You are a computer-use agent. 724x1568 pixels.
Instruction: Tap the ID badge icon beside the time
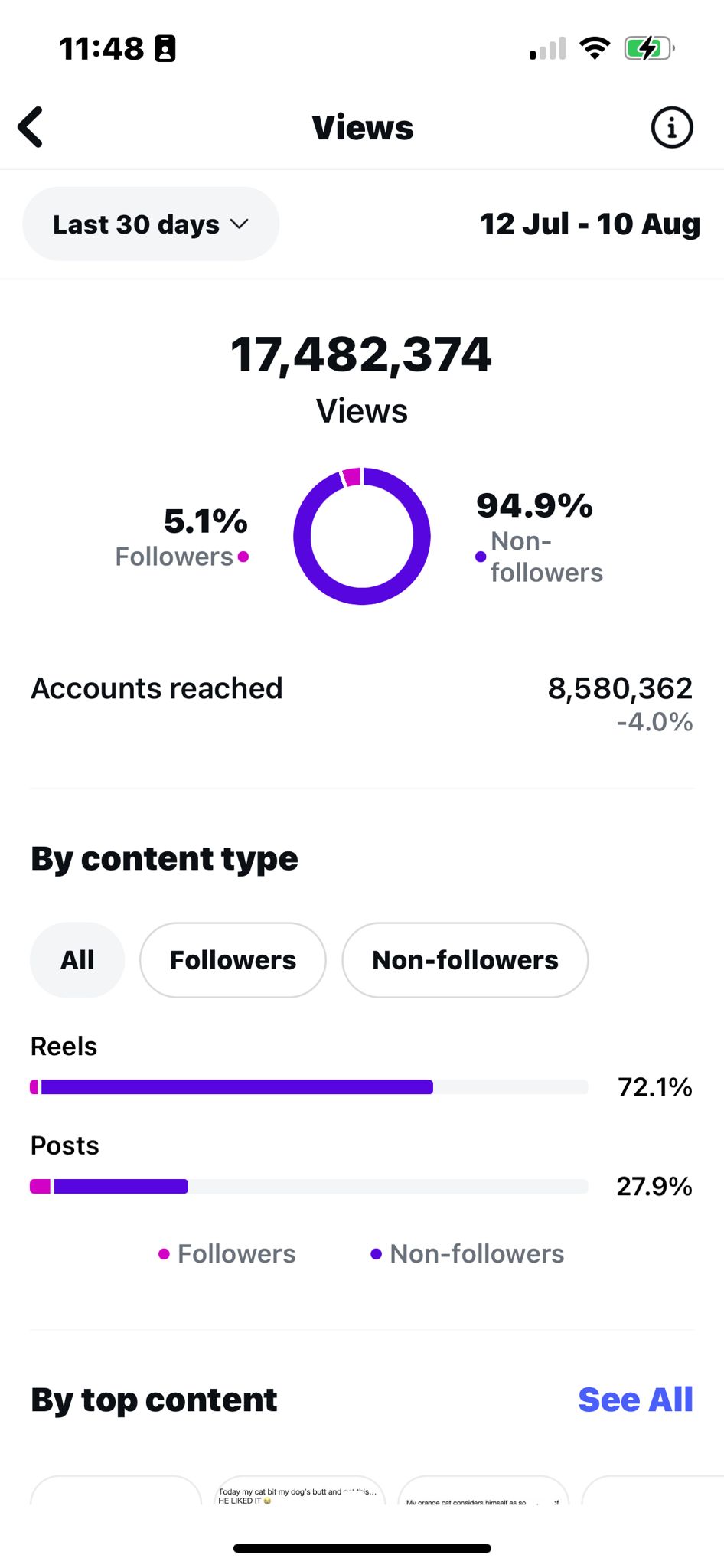(x=165, y=48)
